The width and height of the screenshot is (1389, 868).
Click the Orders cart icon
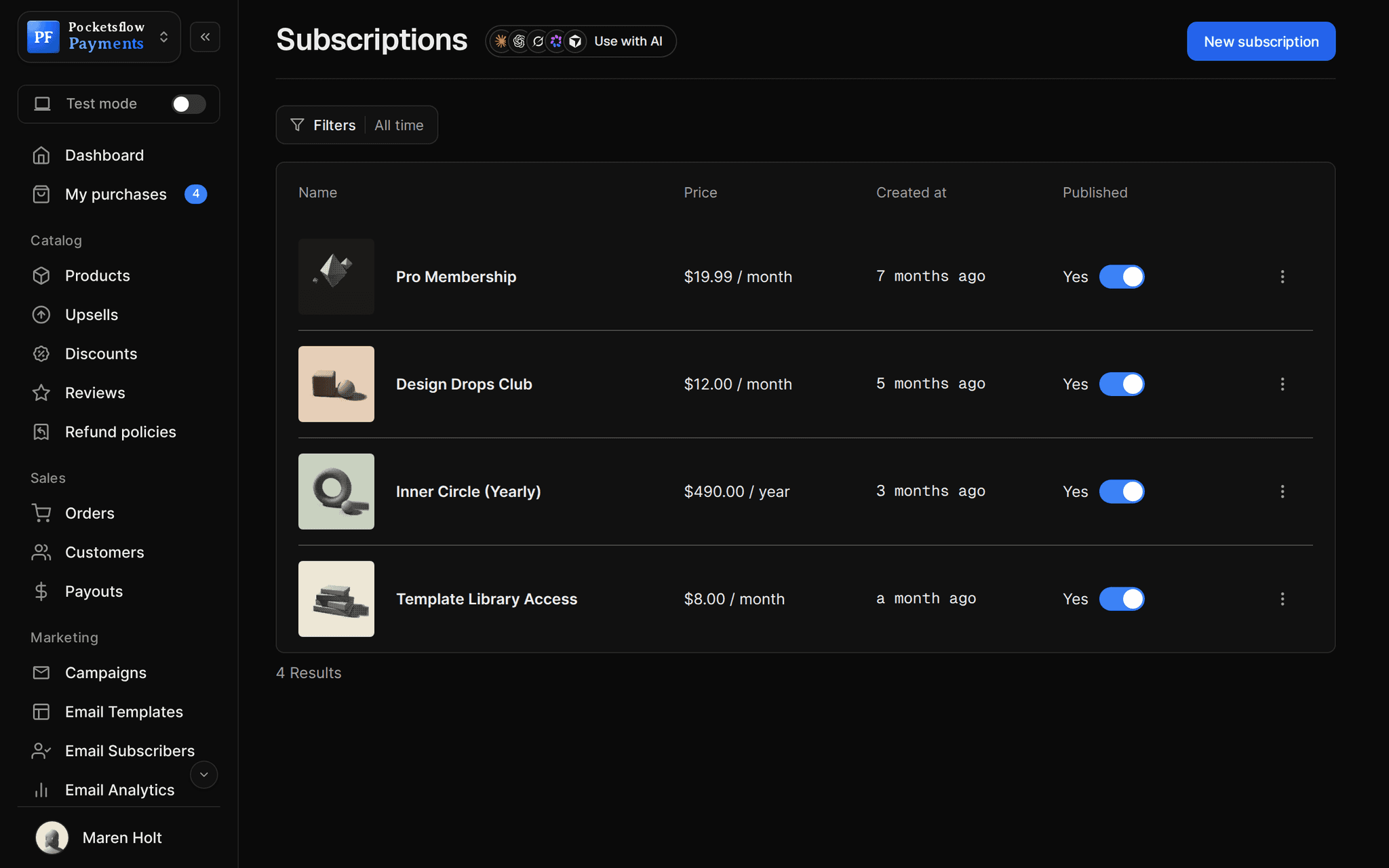pyautogui.click(x=41, y=513)
